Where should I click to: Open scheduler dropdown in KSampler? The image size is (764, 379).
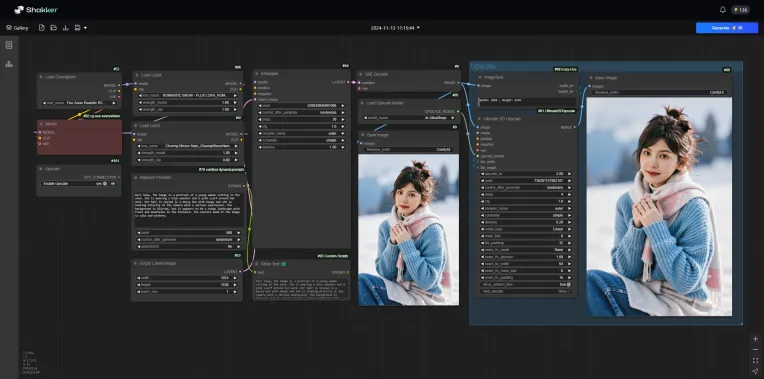click(x=302, y=140)
